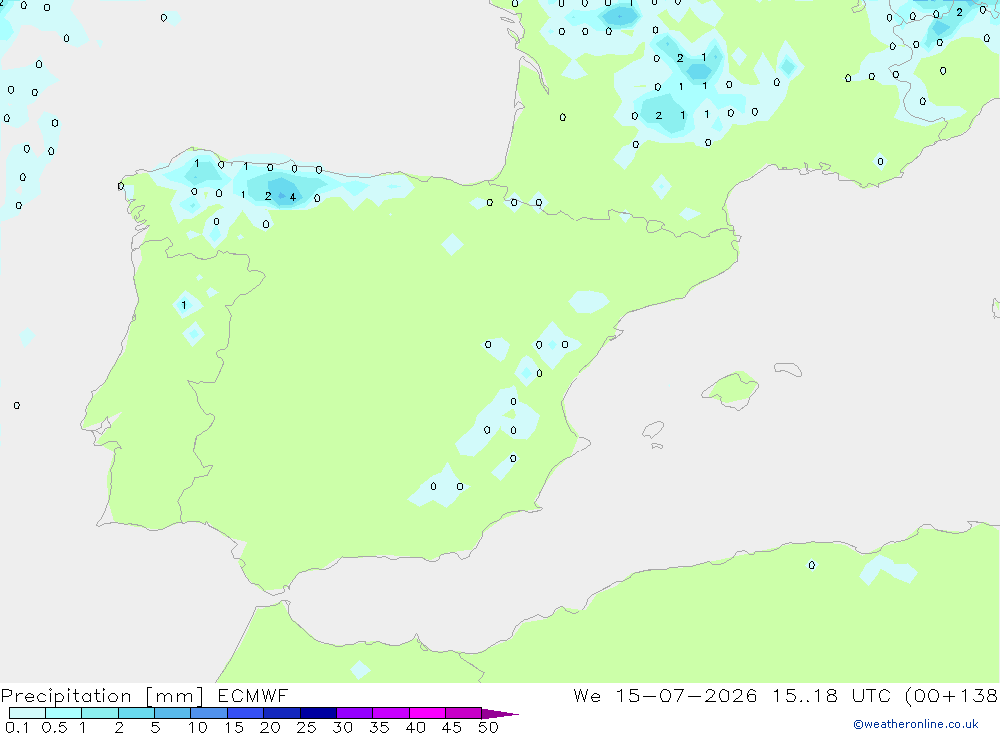Select the 40–45 mm legend swatch
The image size is (1000, 733).
pos(427,713)
